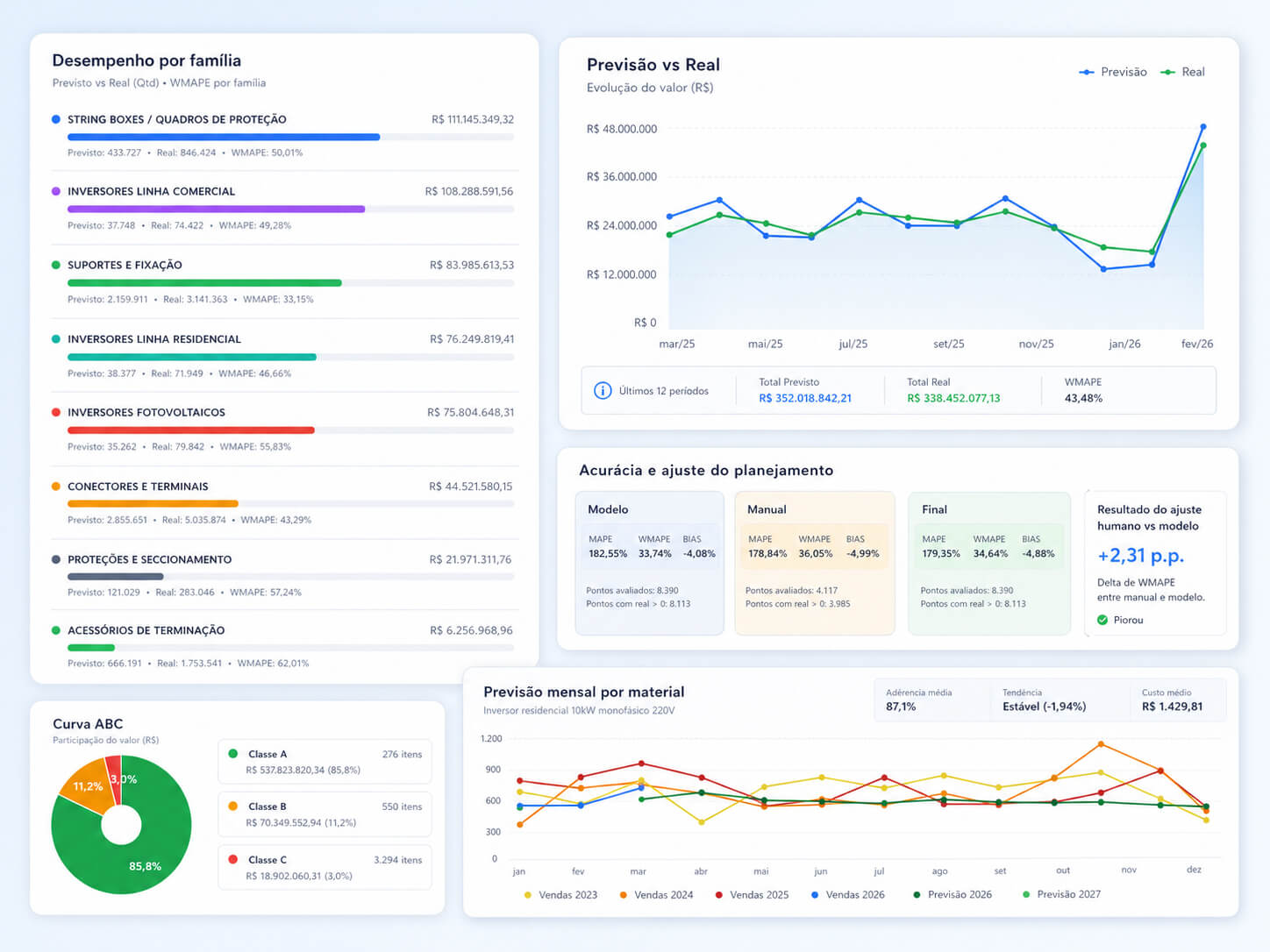1270x952 pixels.
Task: Click the 'Inversor residencial 10kW monofásico 220V' subtitle
Action: point(579,711)
